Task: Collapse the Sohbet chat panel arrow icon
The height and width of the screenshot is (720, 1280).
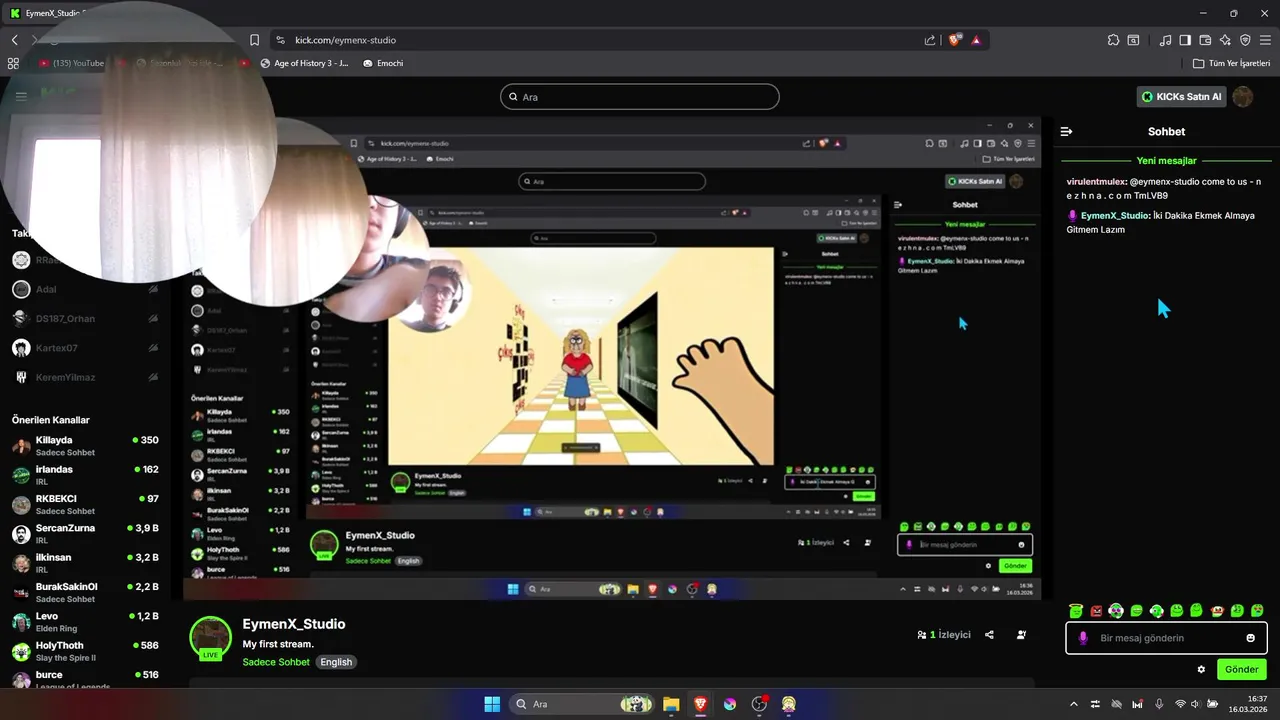Action: click(1066, 131)
